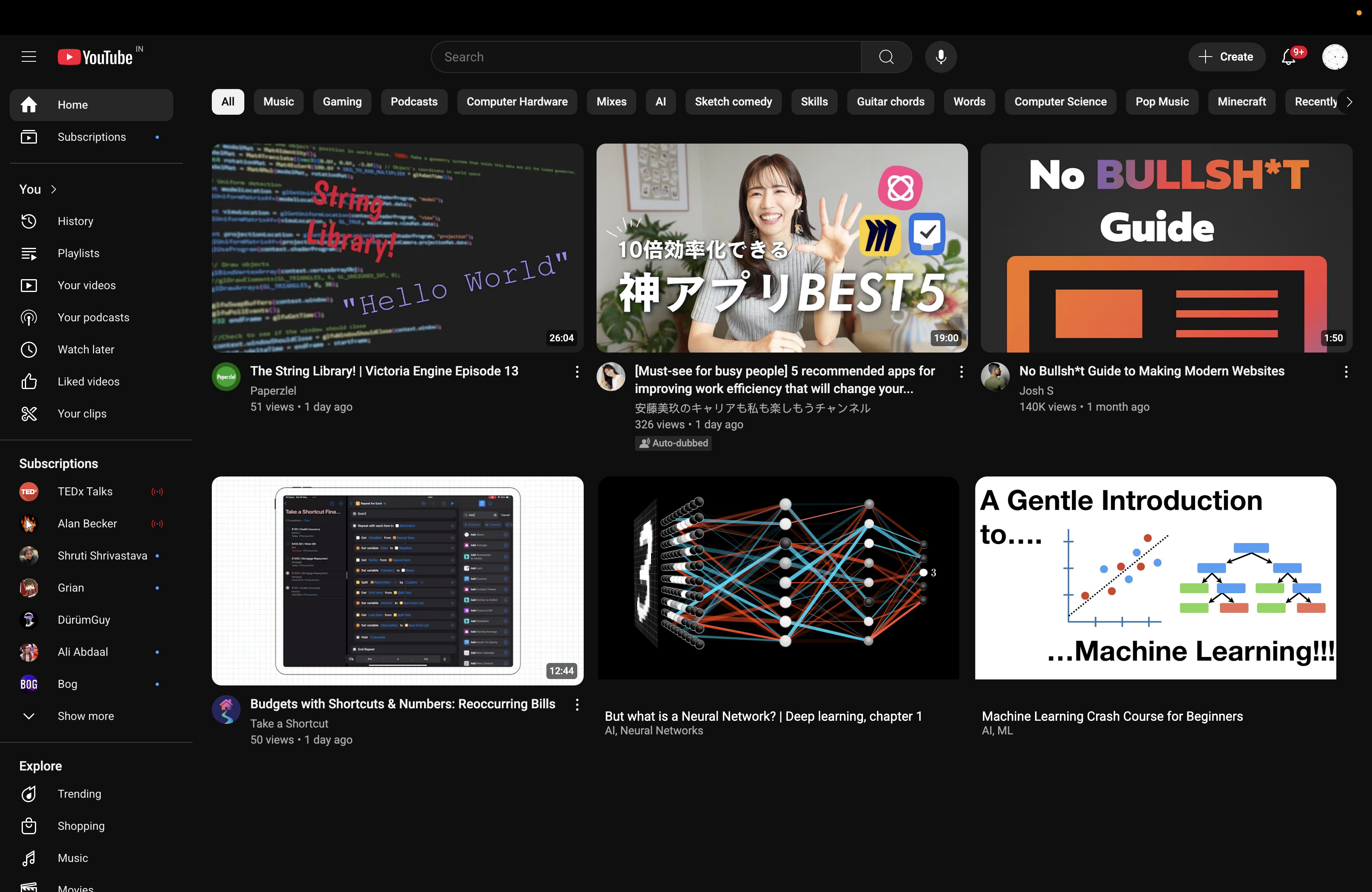Viewport: 1372px width, 892px height.
Task: Open options menu for String Library video
Action: coord(576,372)
